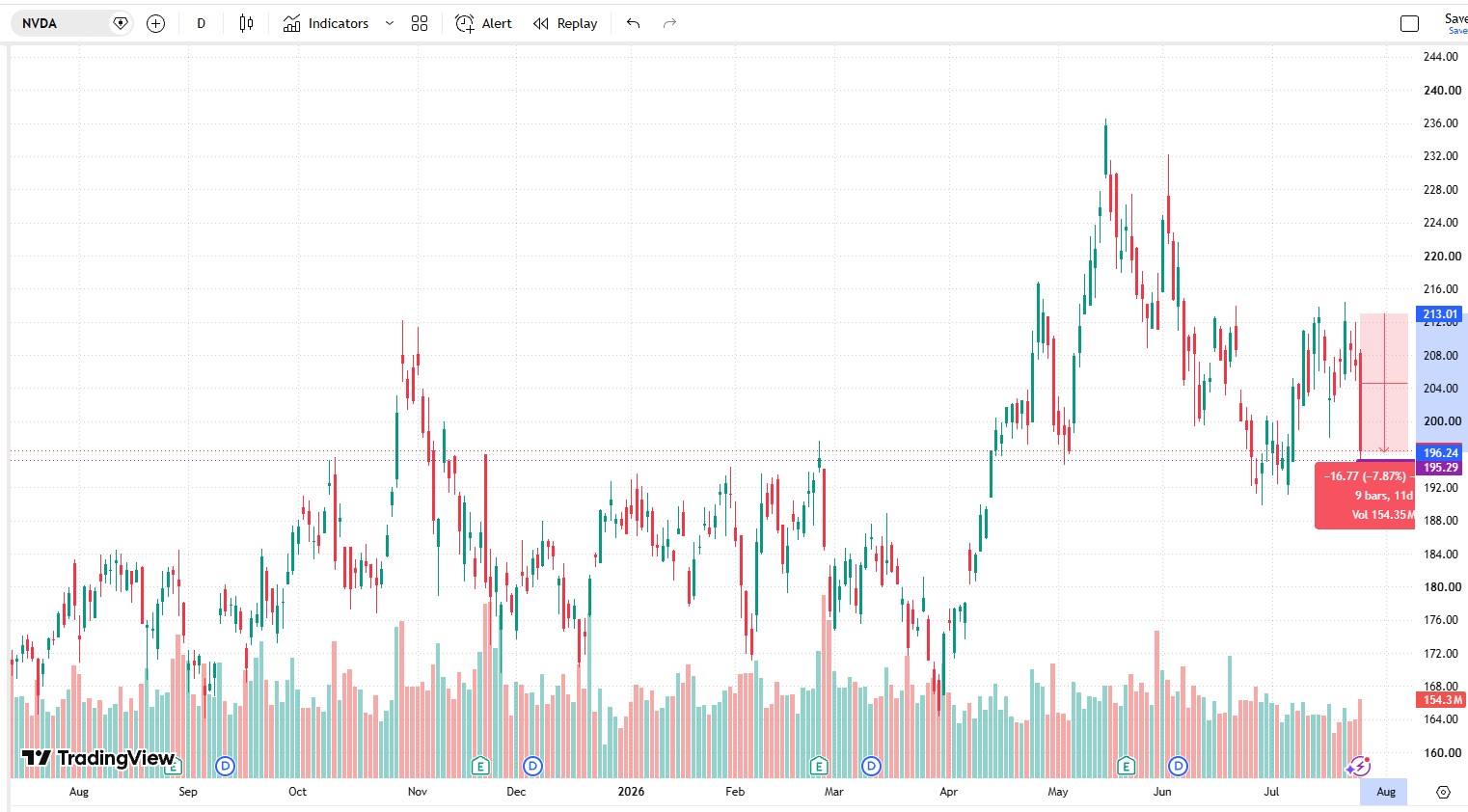Click the Mar label on time axis
Image resolution: width=1468 pixels, height=812 pixels.
pos(833,792)
